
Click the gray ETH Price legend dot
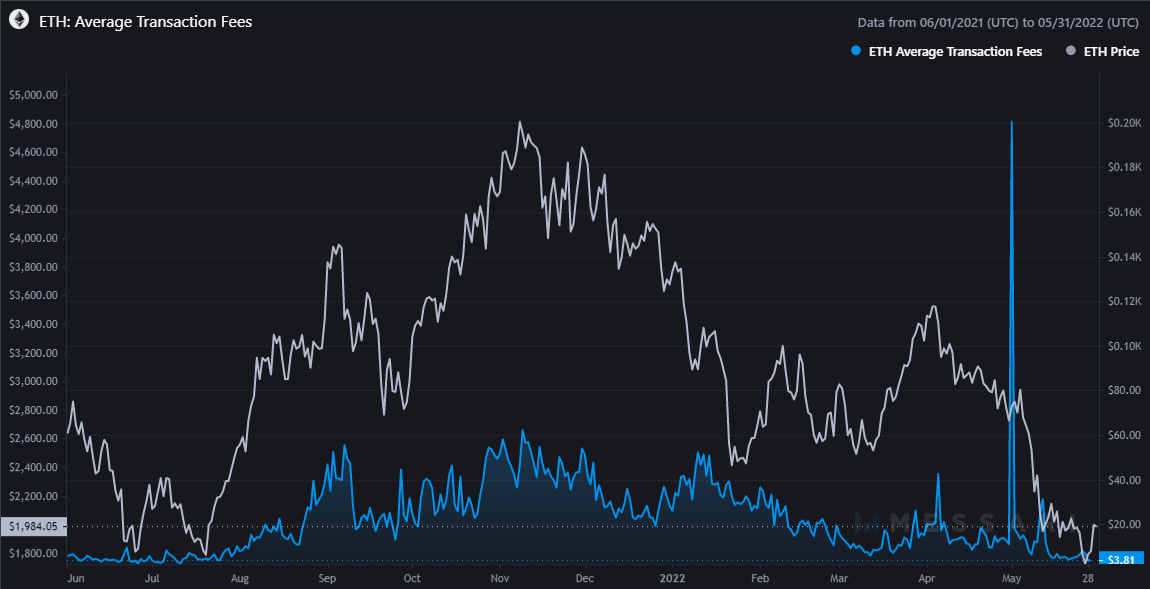tap(1069, 51)
